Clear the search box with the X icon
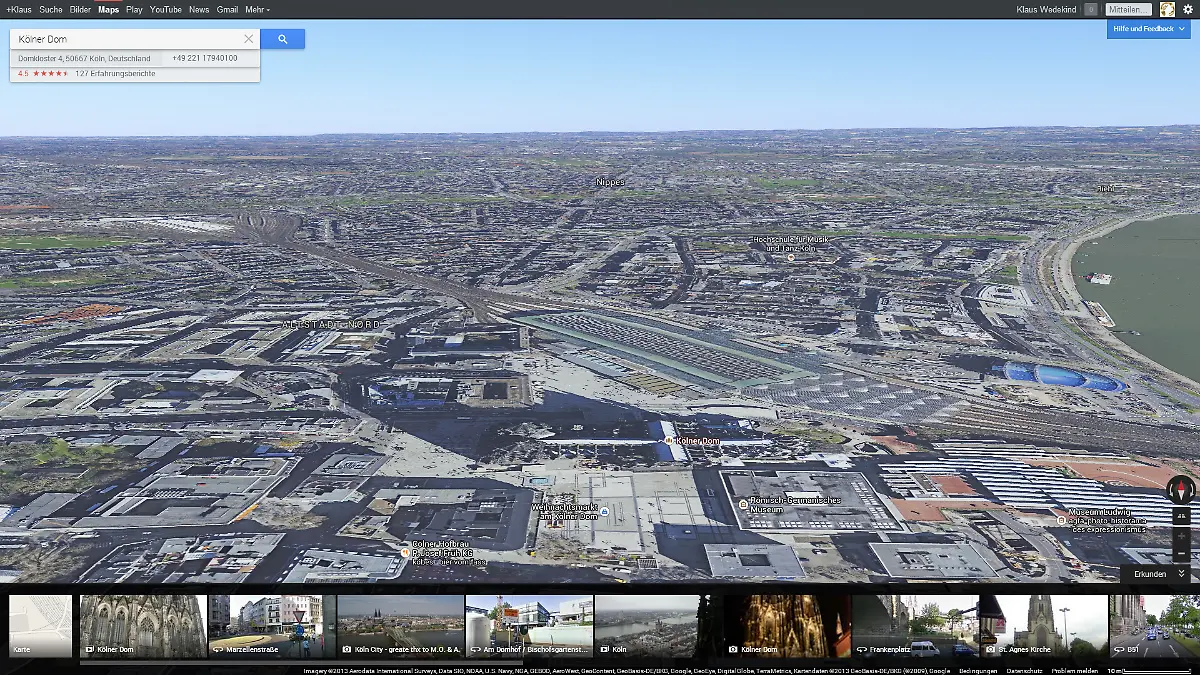The image size is (1200, 675). pyautogui.click(x=249, y=39)
